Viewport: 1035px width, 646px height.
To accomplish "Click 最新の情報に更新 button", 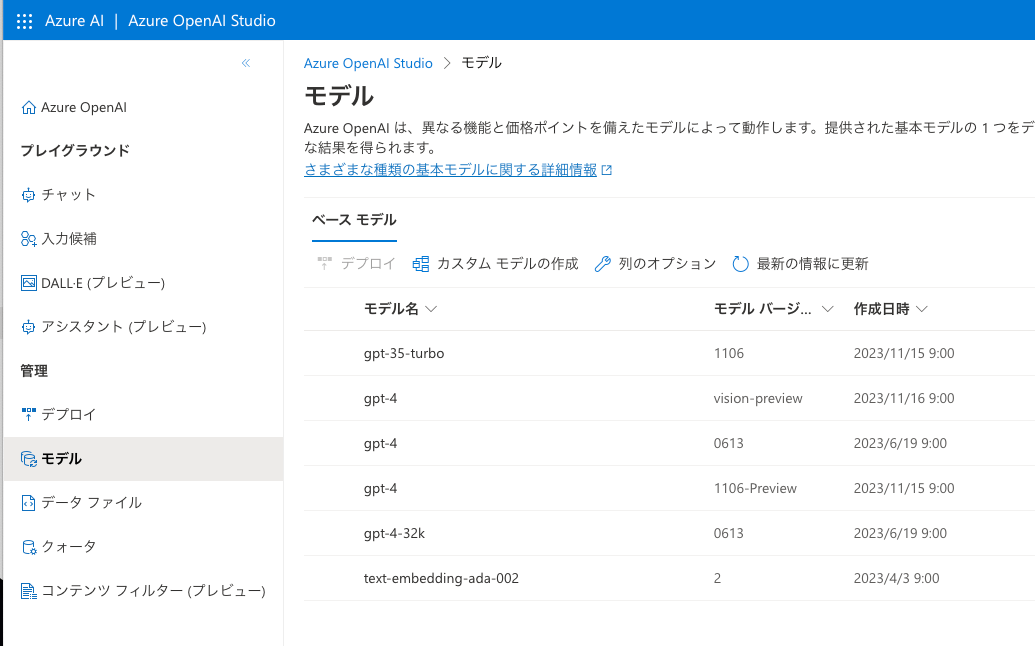I will click(801, 264).
